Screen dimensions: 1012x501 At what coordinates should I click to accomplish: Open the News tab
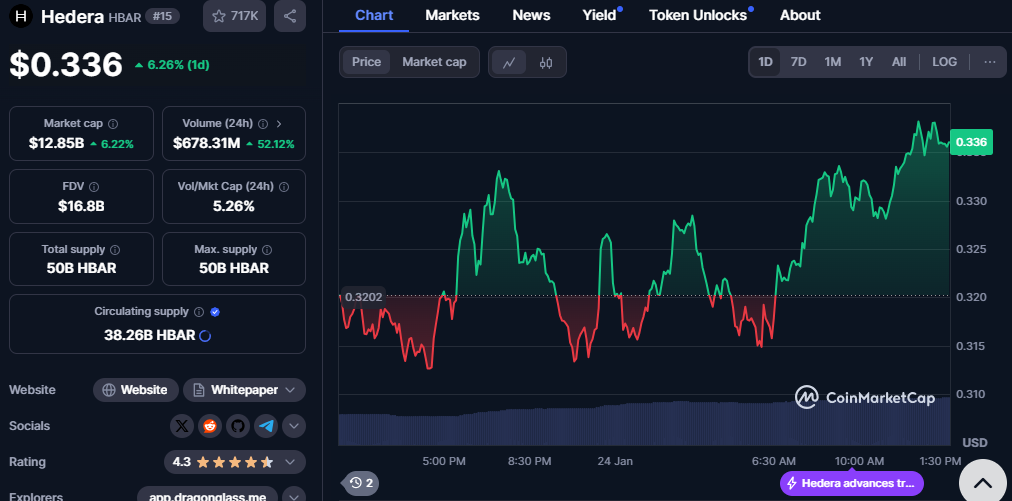(x=531, y=15)
